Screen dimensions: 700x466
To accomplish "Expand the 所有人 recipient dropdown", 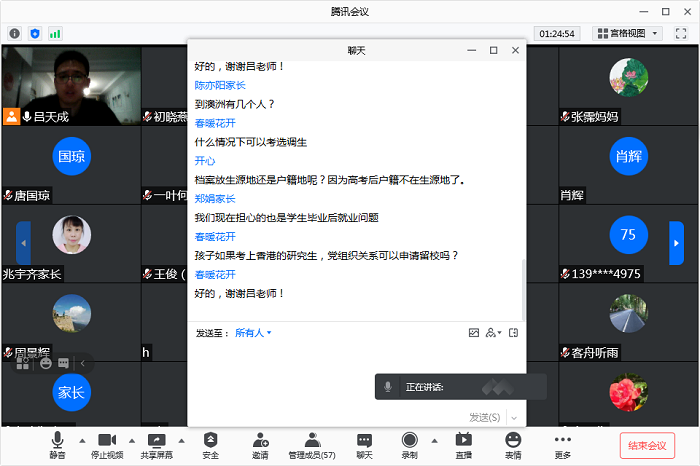I will coord(253,332).
